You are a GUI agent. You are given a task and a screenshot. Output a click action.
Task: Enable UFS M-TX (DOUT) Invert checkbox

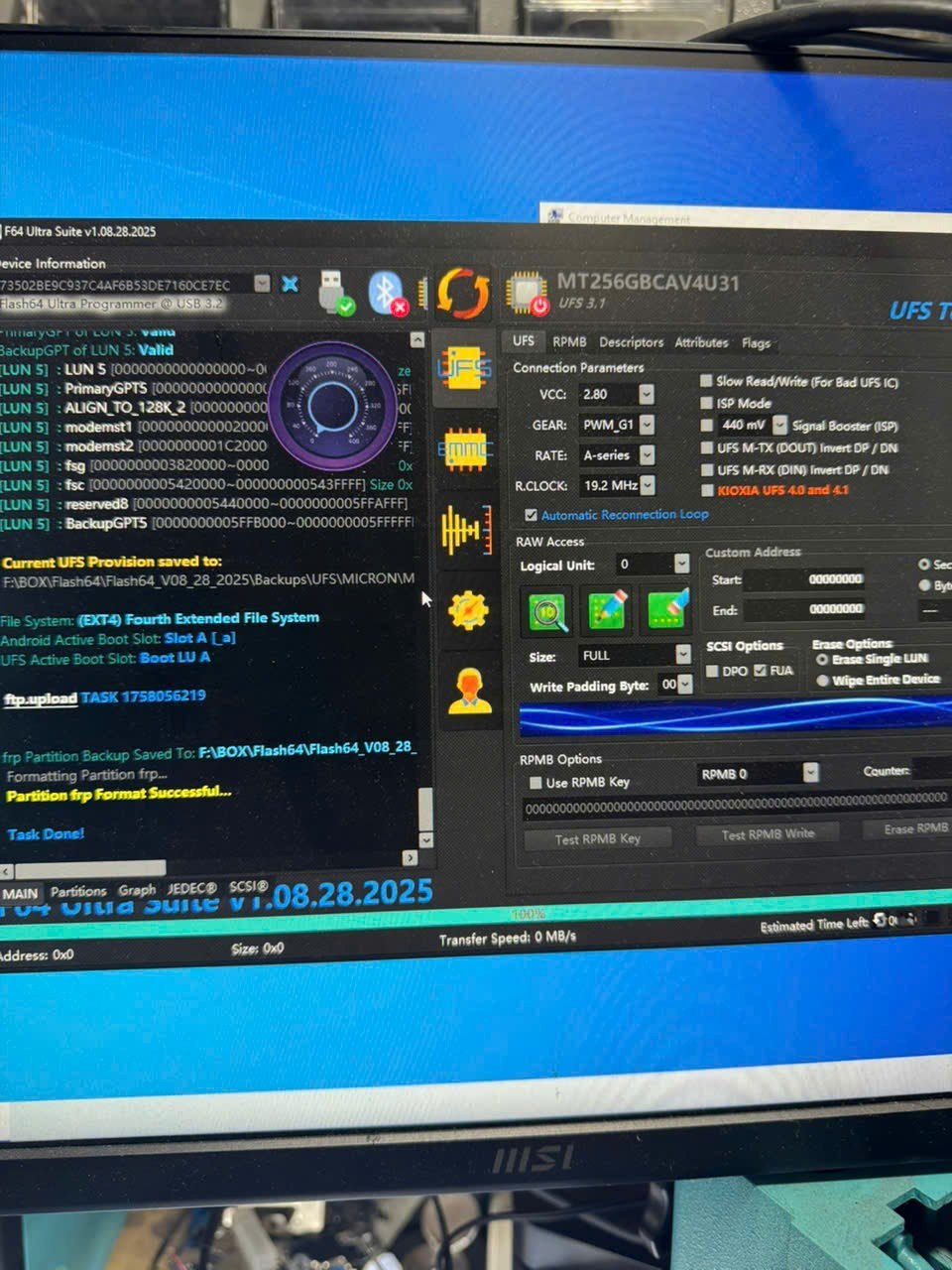click(707, 447)
